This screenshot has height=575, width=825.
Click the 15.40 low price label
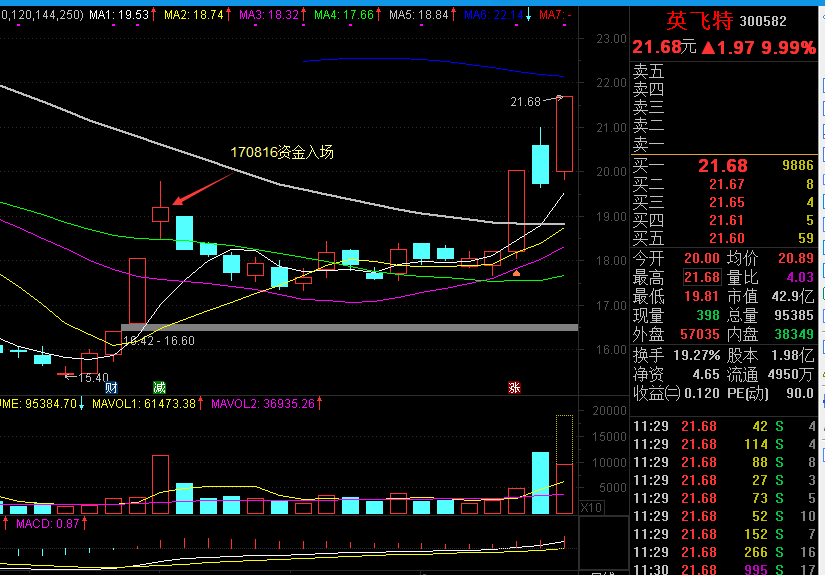click(x=93, y=378)
